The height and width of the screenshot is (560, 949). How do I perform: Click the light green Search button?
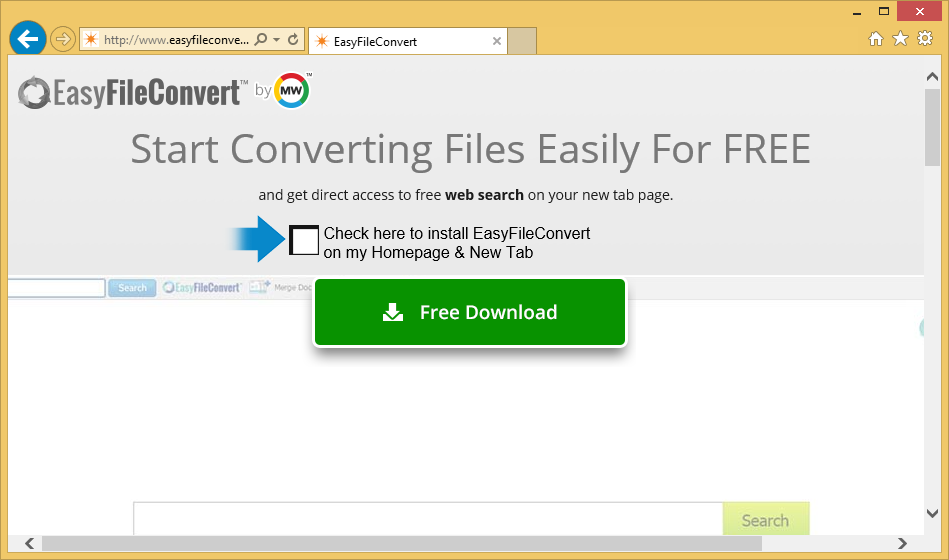click(766, 519)
